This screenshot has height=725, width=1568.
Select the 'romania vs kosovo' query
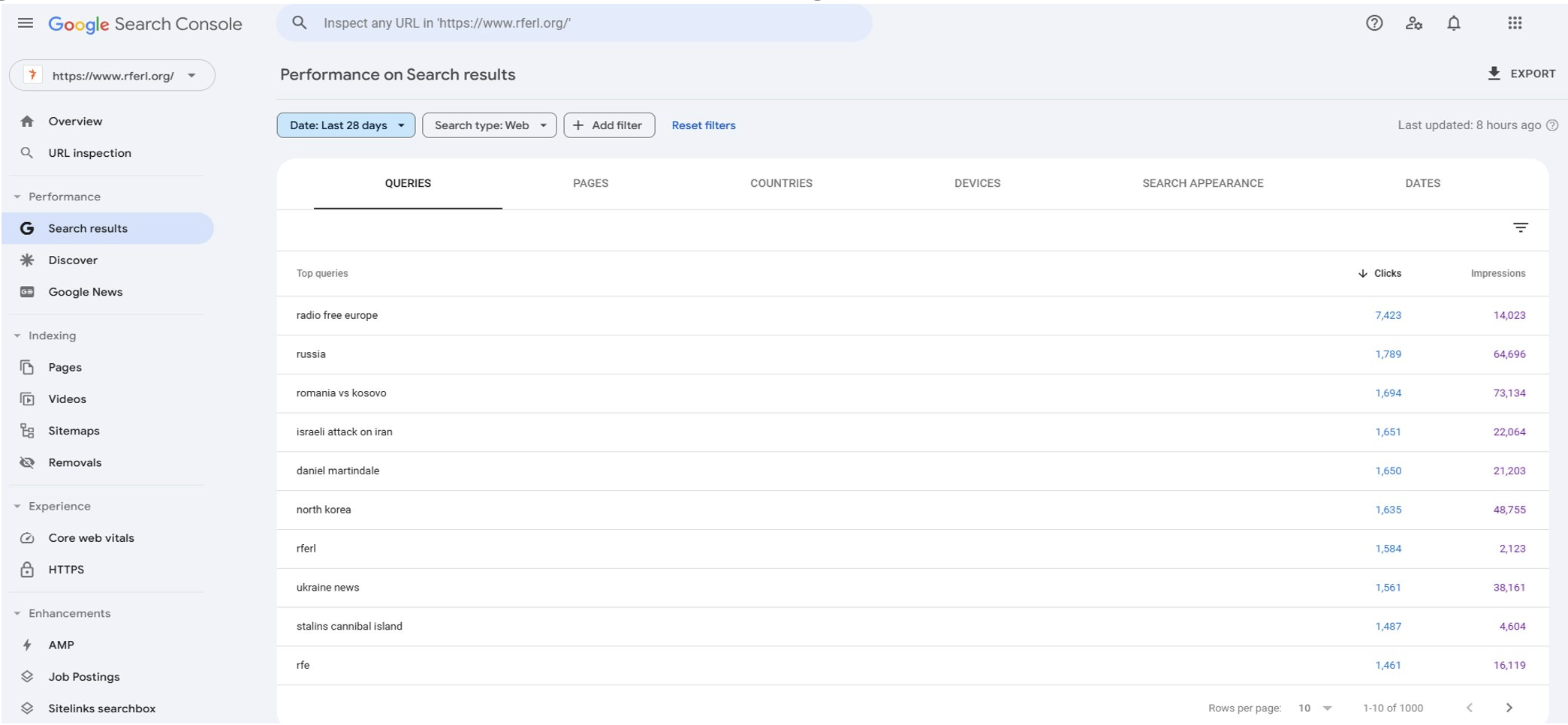point(912,393)
